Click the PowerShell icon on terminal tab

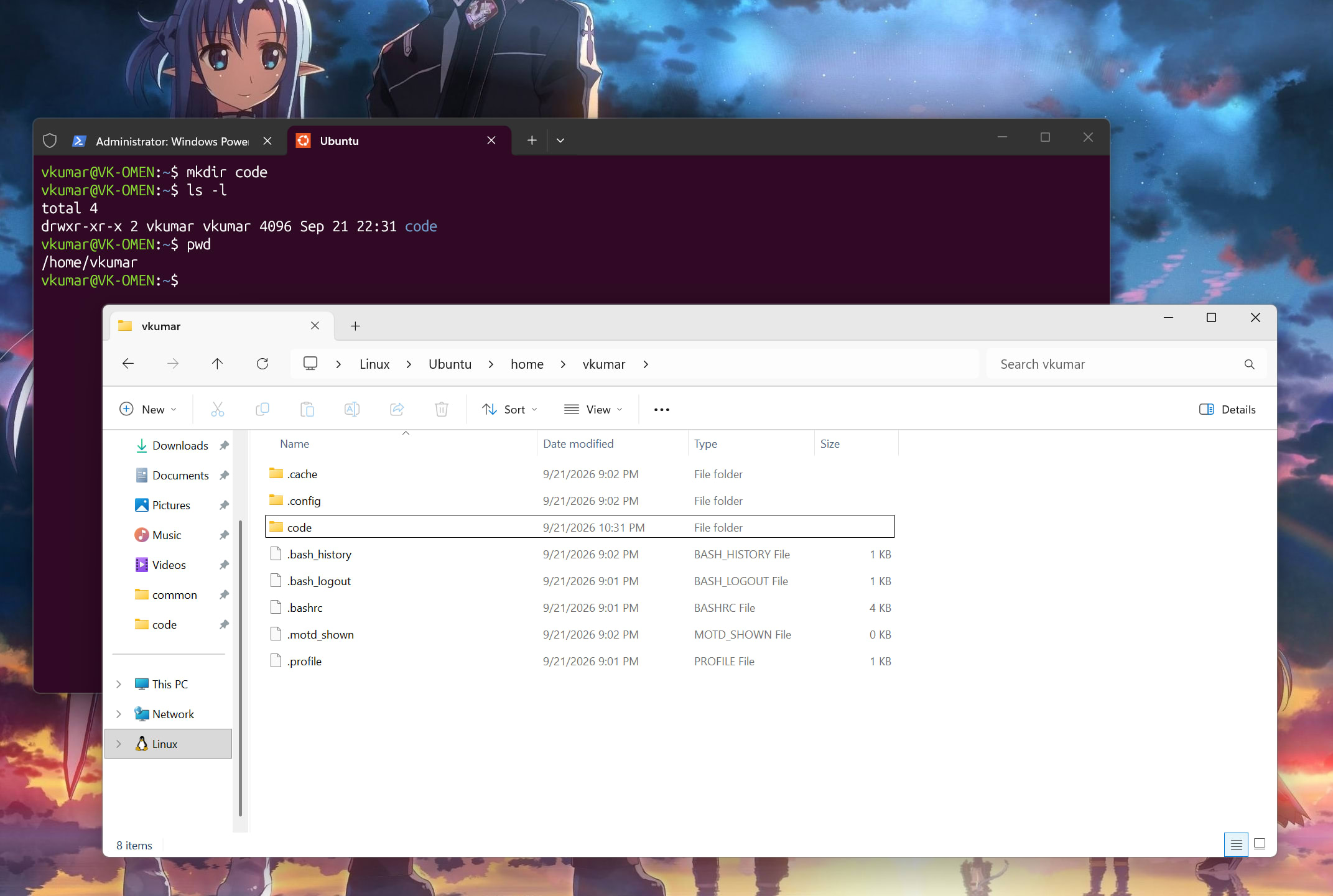79,141
